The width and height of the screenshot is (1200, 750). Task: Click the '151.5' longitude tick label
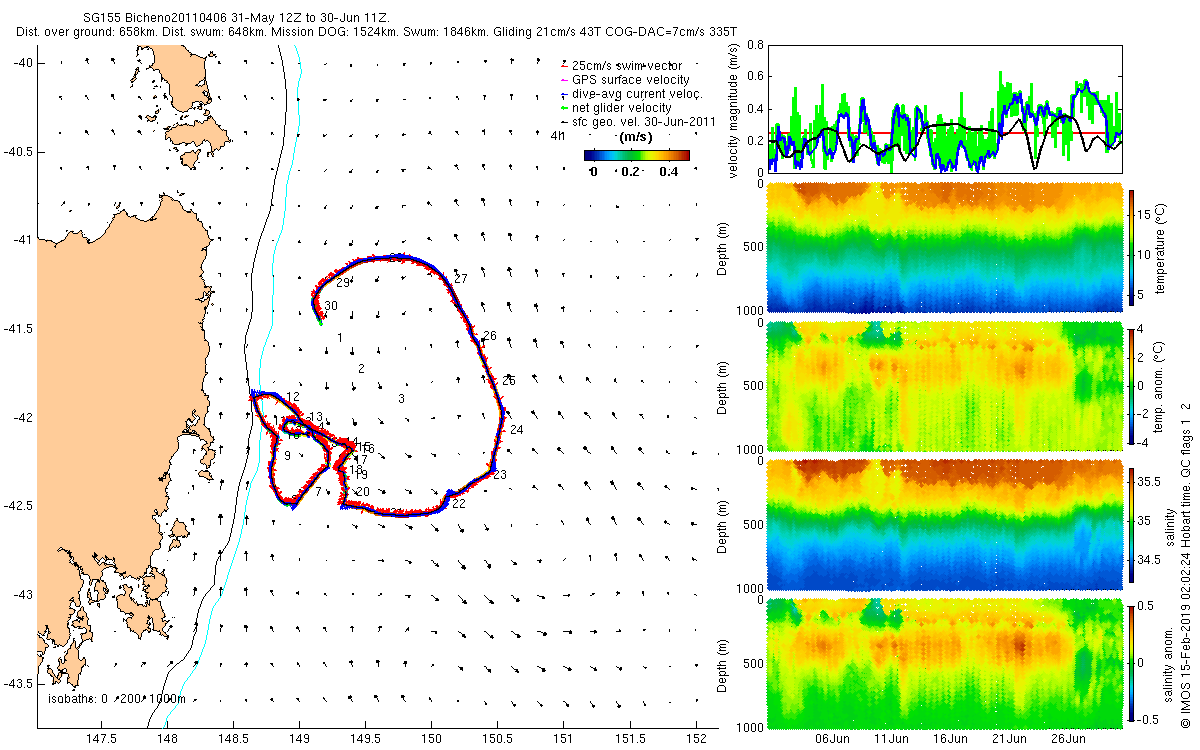(628, 739)
